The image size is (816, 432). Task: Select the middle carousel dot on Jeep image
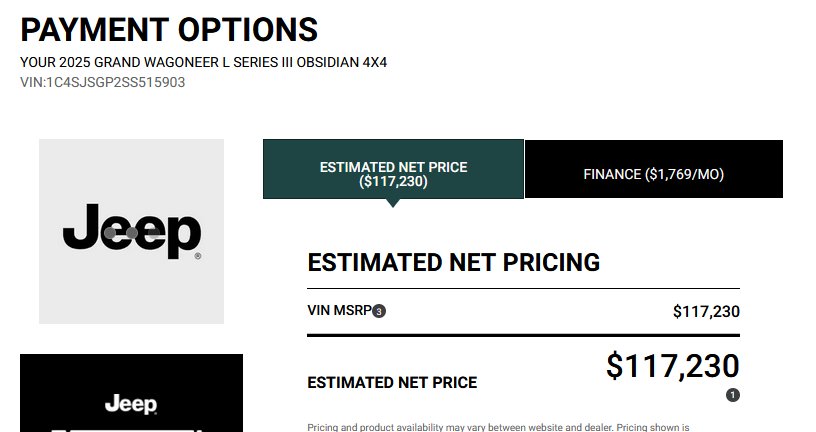point(132,233)
